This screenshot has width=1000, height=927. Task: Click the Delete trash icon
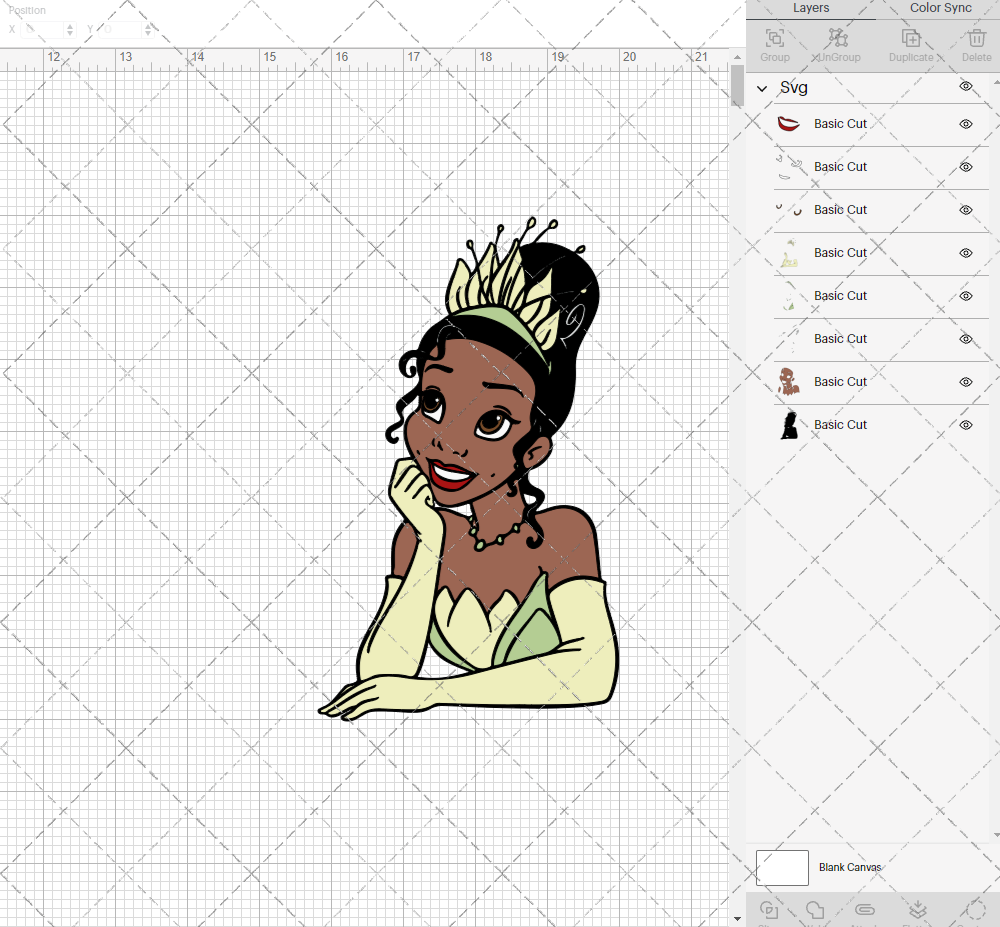(x=976, y=38)
